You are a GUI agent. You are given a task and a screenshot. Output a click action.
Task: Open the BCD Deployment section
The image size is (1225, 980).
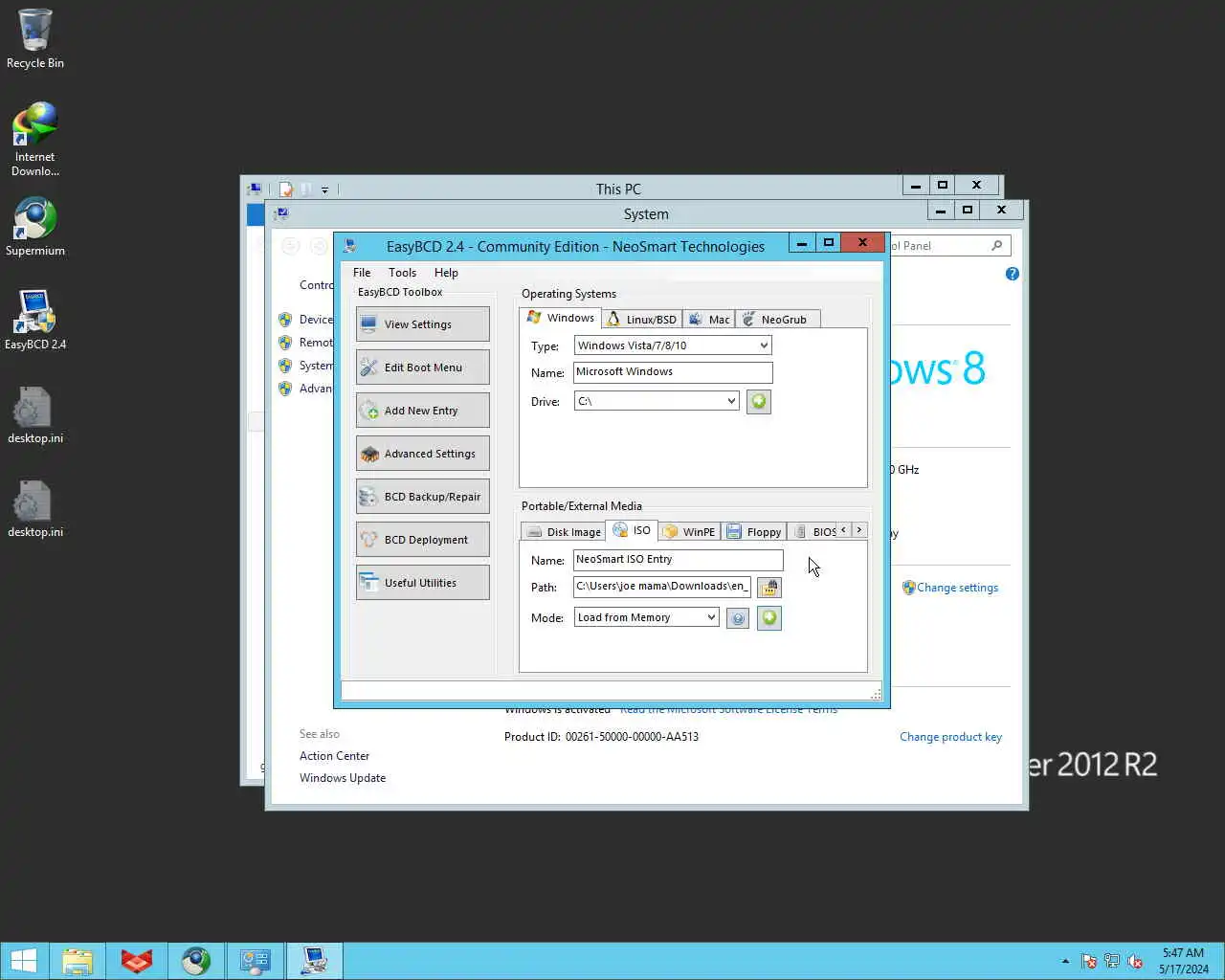[422, 540]
